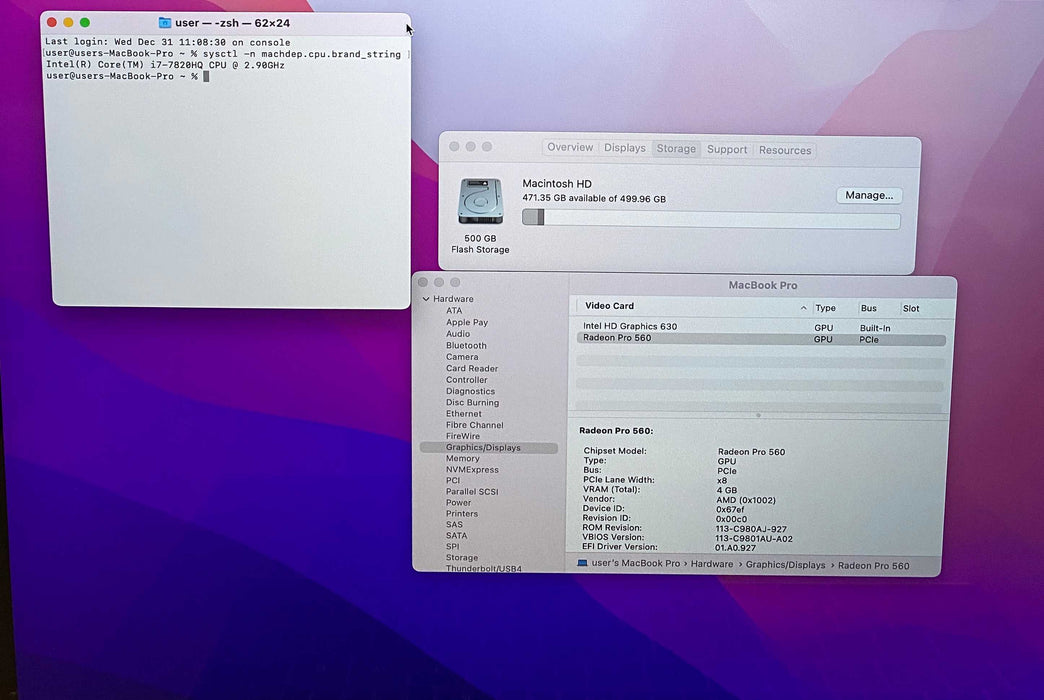The height and width of the screenshot is (700, 1044).
Task: Switch to the Overview tab
Action: coord(570,147)
